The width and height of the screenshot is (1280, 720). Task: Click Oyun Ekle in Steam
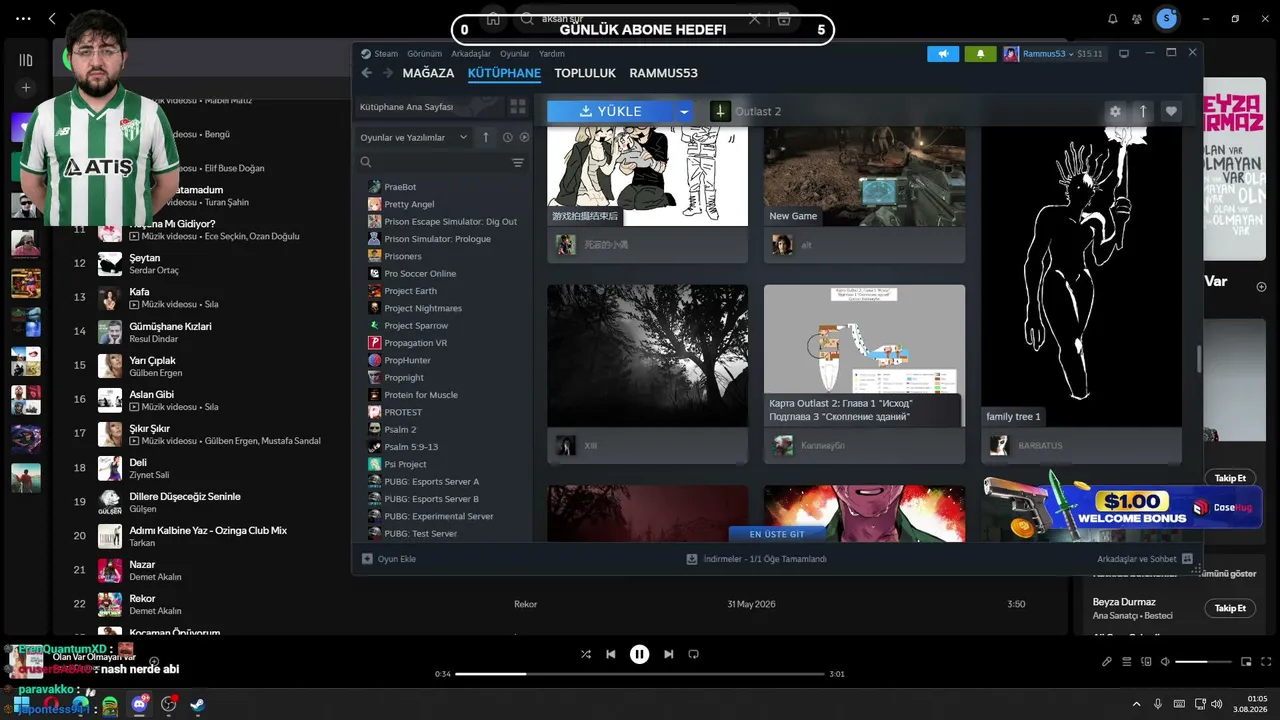coord(389,559)
